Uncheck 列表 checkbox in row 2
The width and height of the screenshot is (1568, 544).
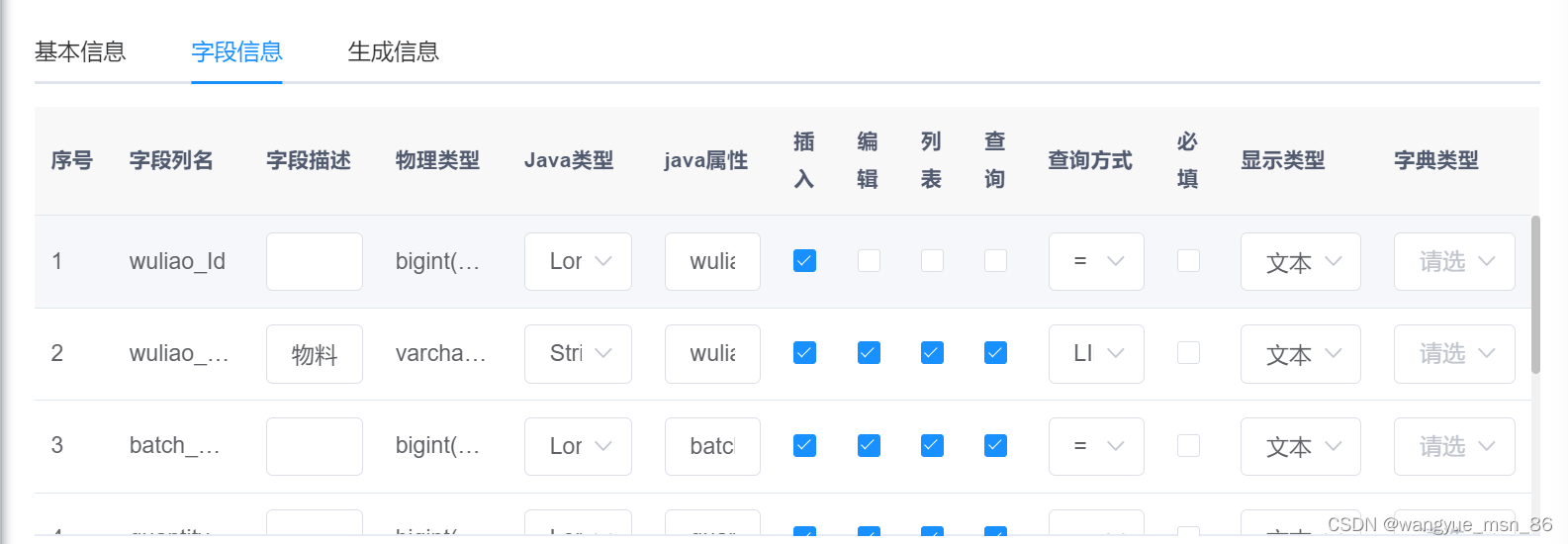[932, 352]
